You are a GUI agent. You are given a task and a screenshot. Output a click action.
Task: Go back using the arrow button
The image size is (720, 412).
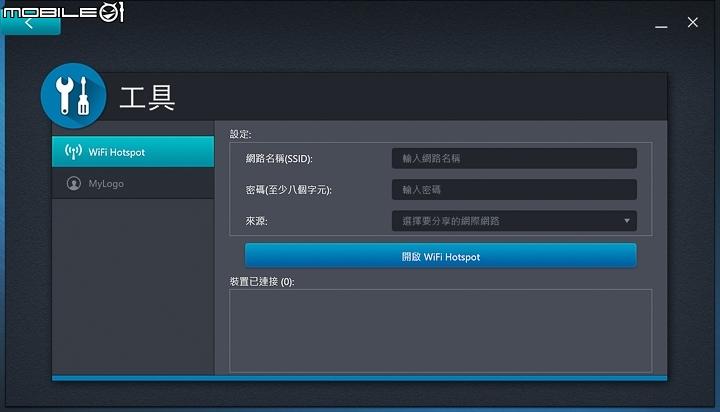[x=30, y=23]
